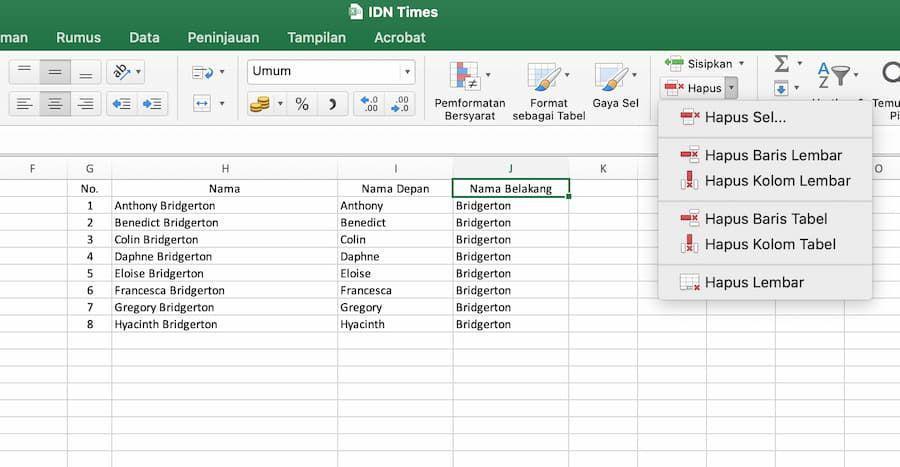Select the Nama header cell
This screenshot has width=900, height=467.
(x=225, y=189)
